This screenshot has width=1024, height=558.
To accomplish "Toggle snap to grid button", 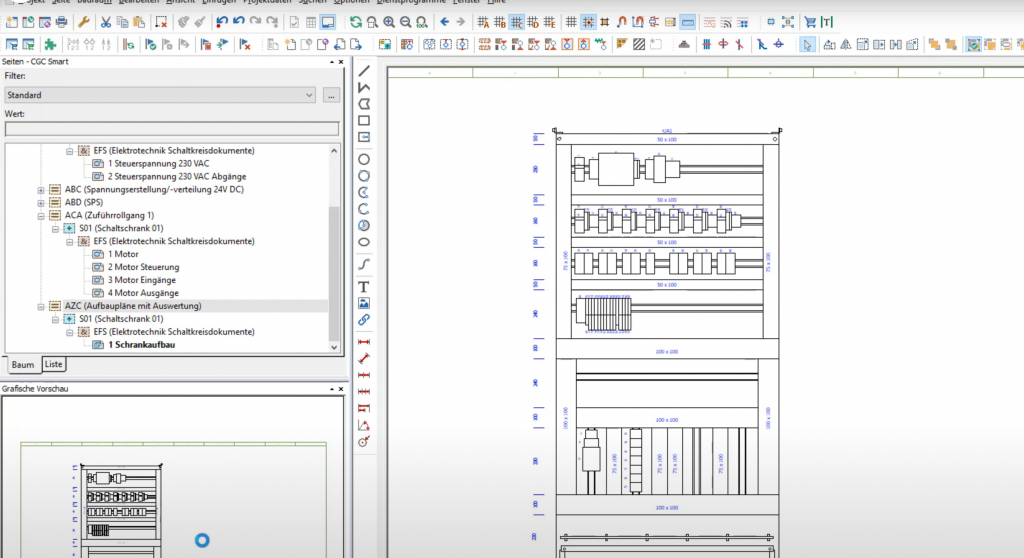I will 589,22.
